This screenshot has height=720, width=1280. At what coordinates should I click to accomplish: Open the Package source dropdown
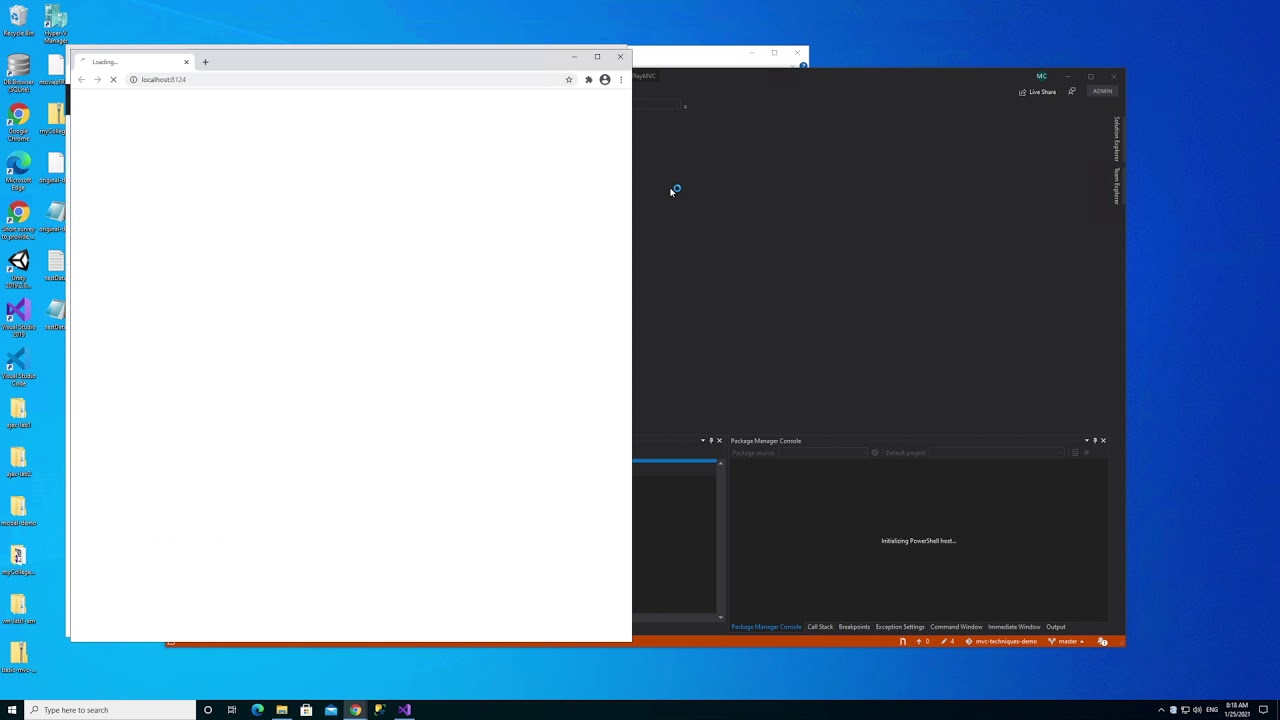pos(822,453)
